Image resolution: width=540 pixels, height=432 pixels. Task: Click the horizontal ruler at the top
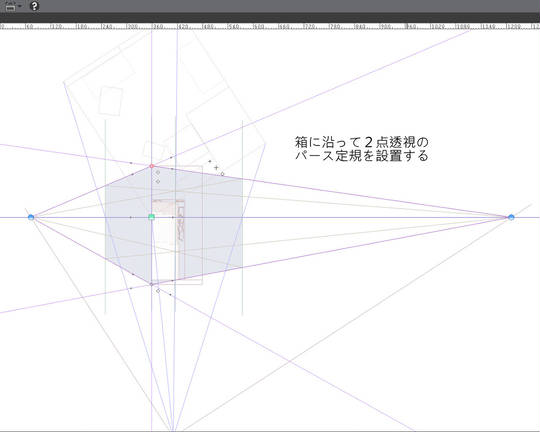pos(270,26)
